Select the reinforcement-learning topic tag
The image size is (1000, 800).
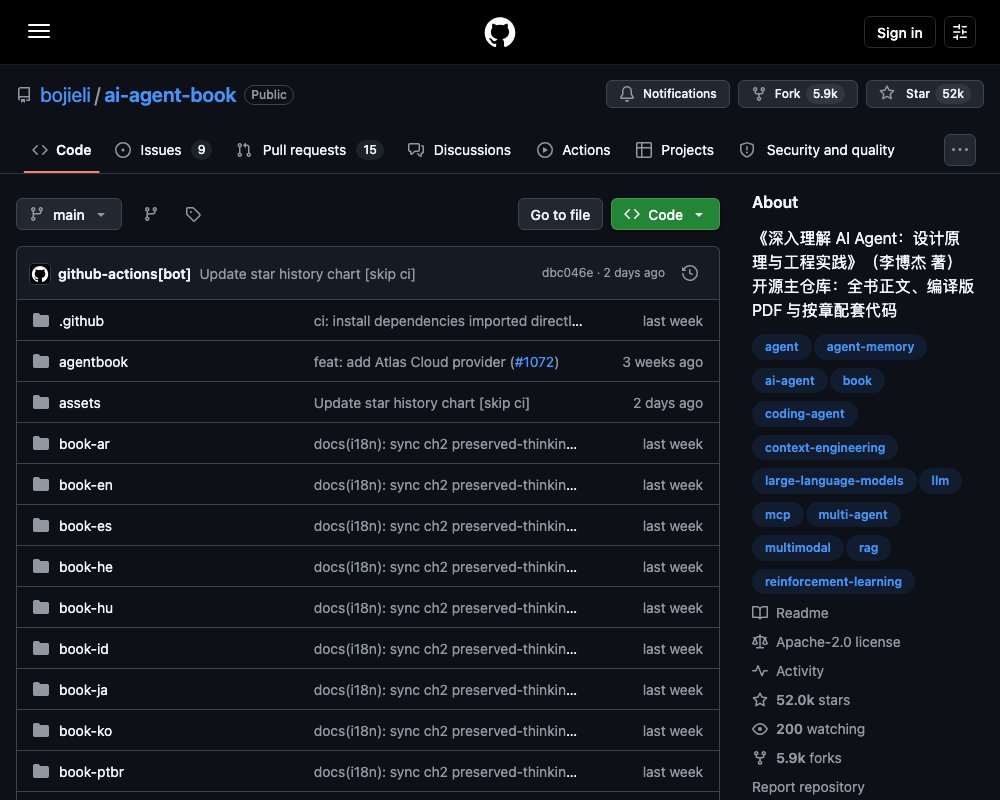(833, 581)
